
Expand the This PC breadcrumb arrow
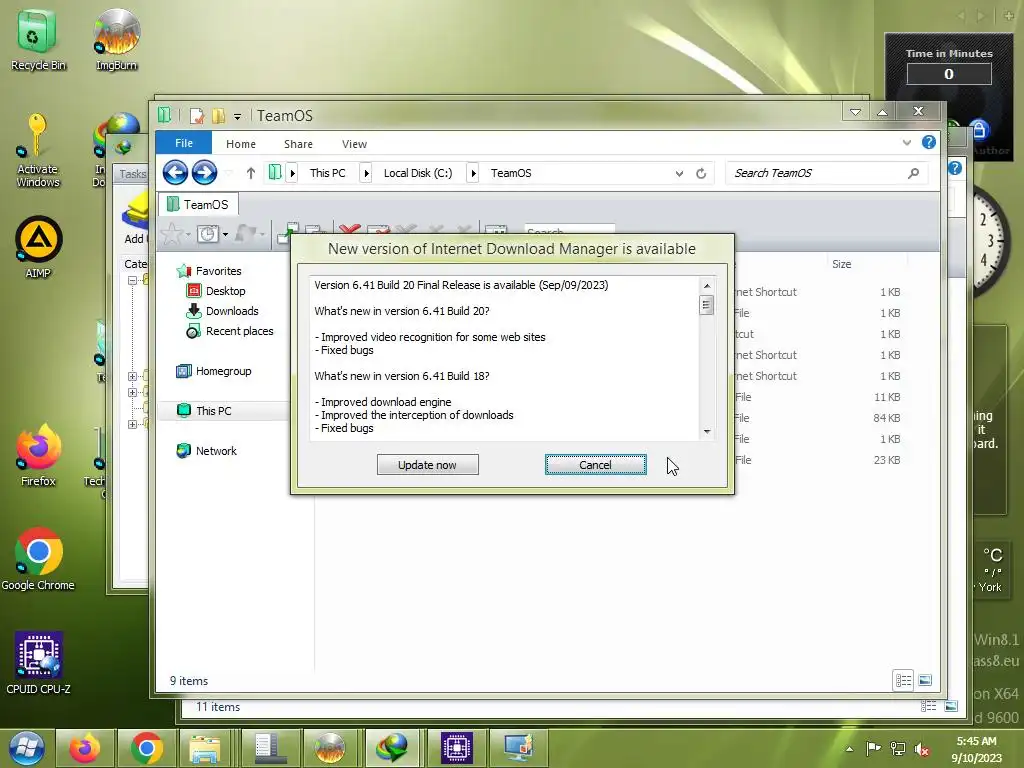pyautogui.click(x=366, y=173)
